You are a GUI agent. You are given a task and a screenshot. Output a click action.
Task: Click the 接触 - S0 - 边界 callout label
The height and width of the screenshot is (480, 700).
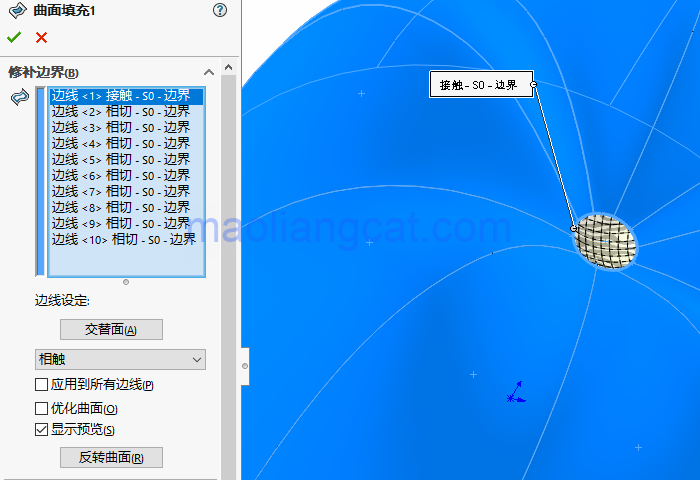pyautogui.click(x=481, y=84)
